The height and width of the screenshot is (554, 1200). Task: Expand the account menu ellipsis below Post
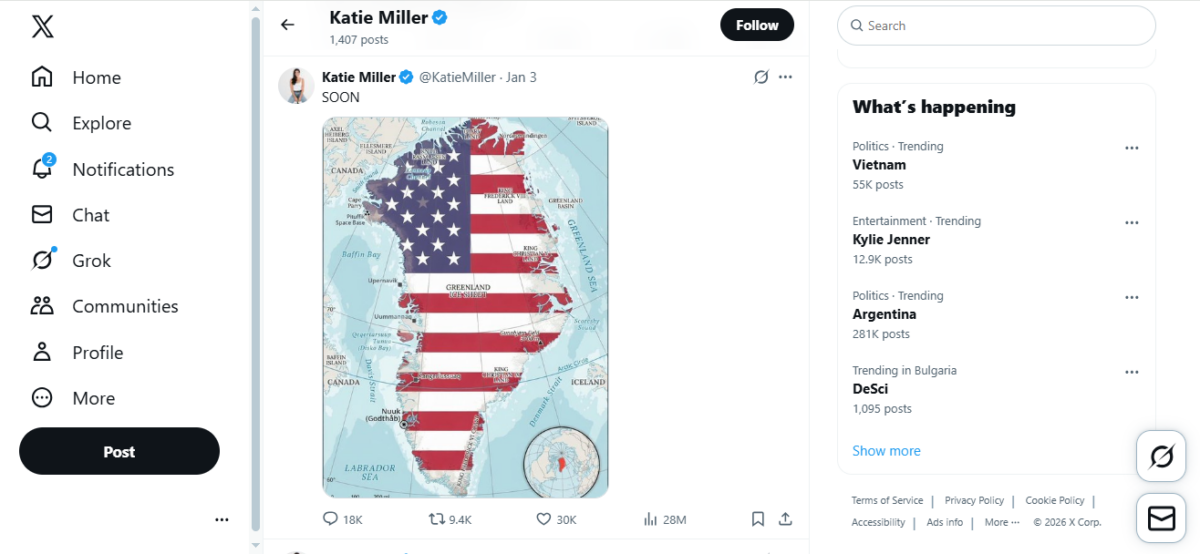[222, 519]
